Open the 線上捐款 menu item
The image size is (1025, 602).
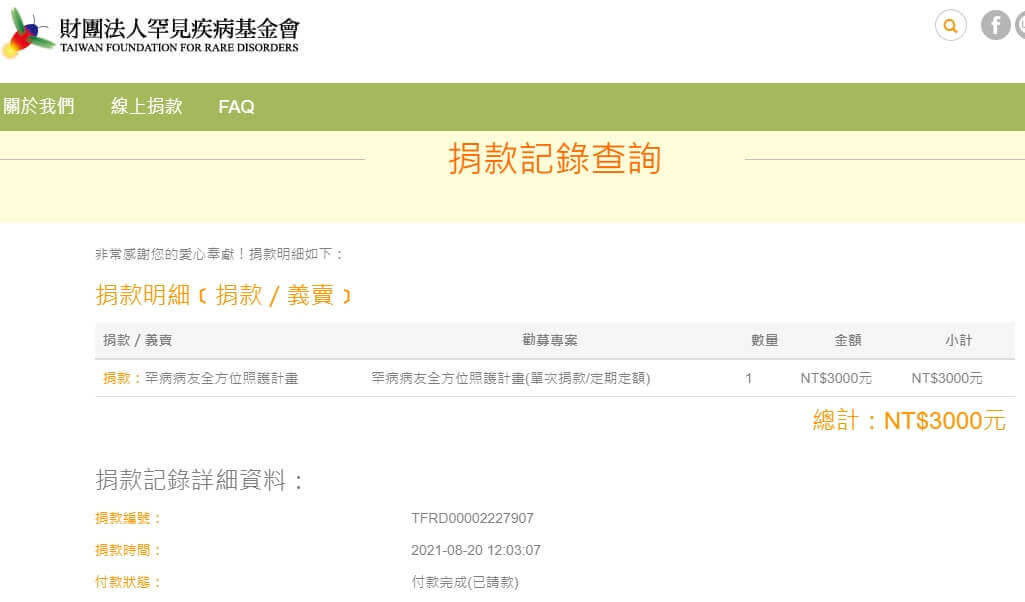(x=146, y=106)
